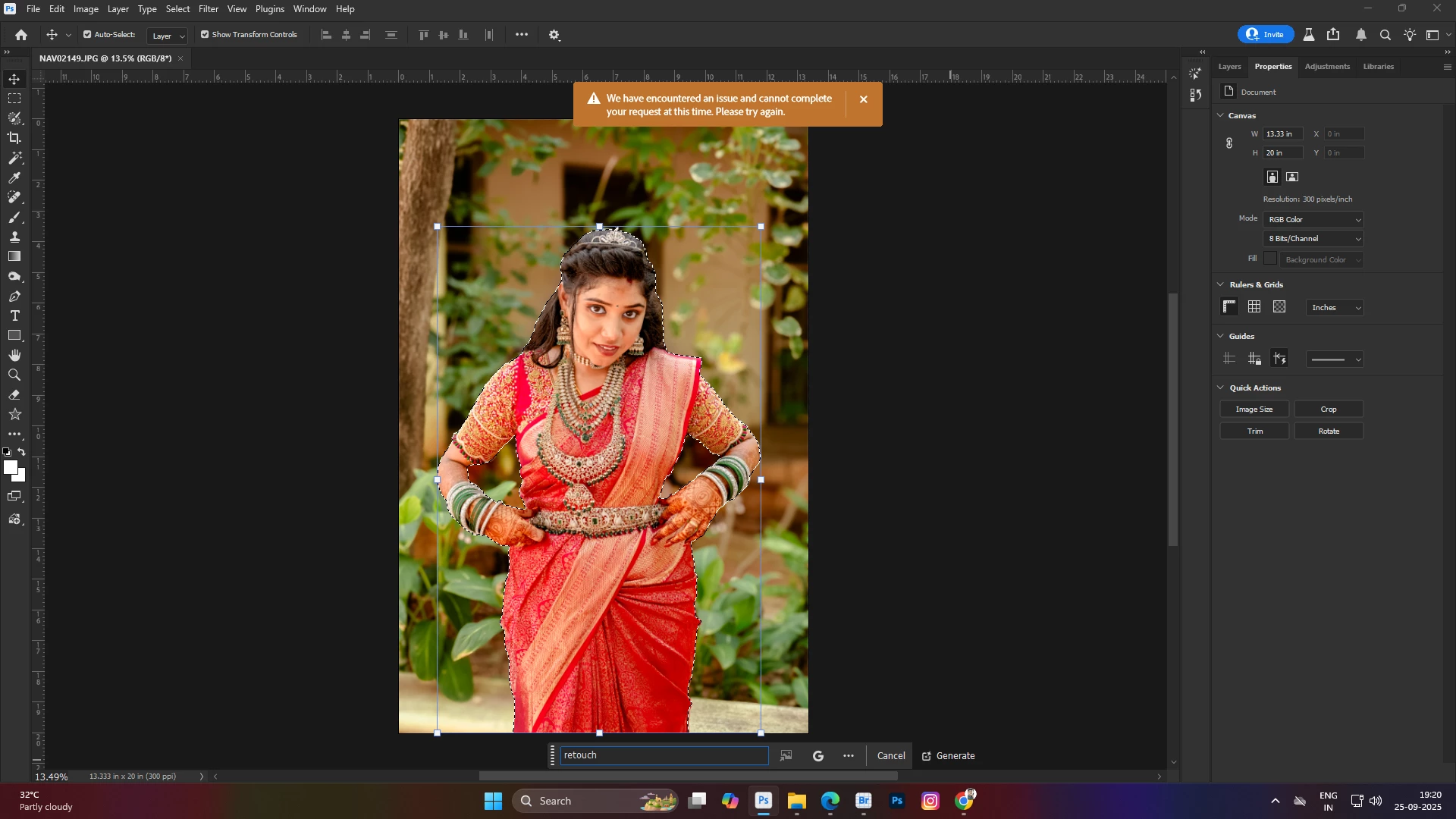Toggle the Auto-Select checkbox
Screen dimensions: 1456x819
[x=87, y=35]
